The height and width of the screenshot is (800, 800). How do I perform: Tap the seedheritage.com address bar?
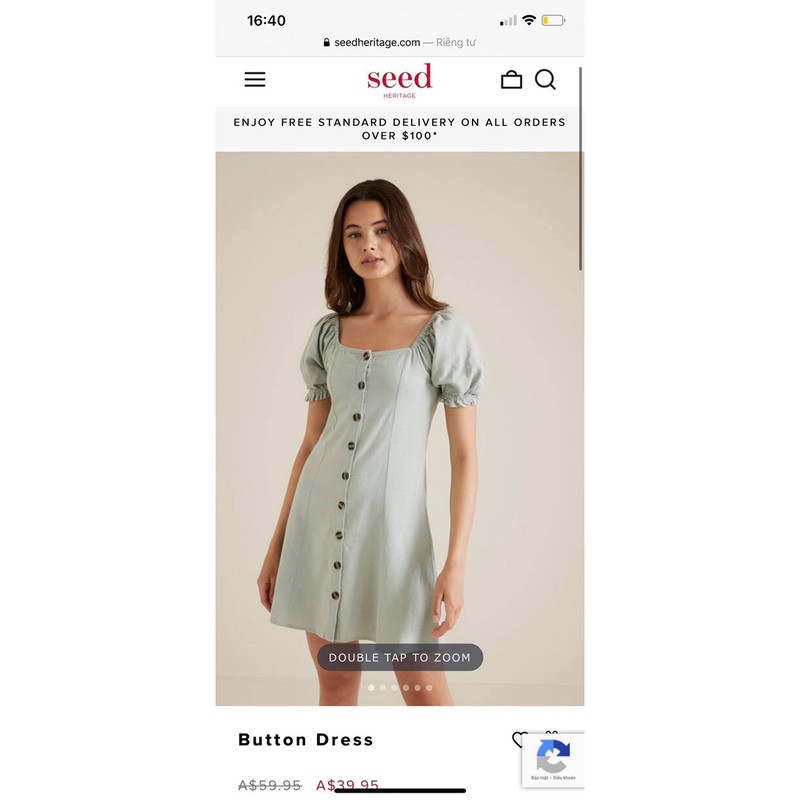click(399, 42)
